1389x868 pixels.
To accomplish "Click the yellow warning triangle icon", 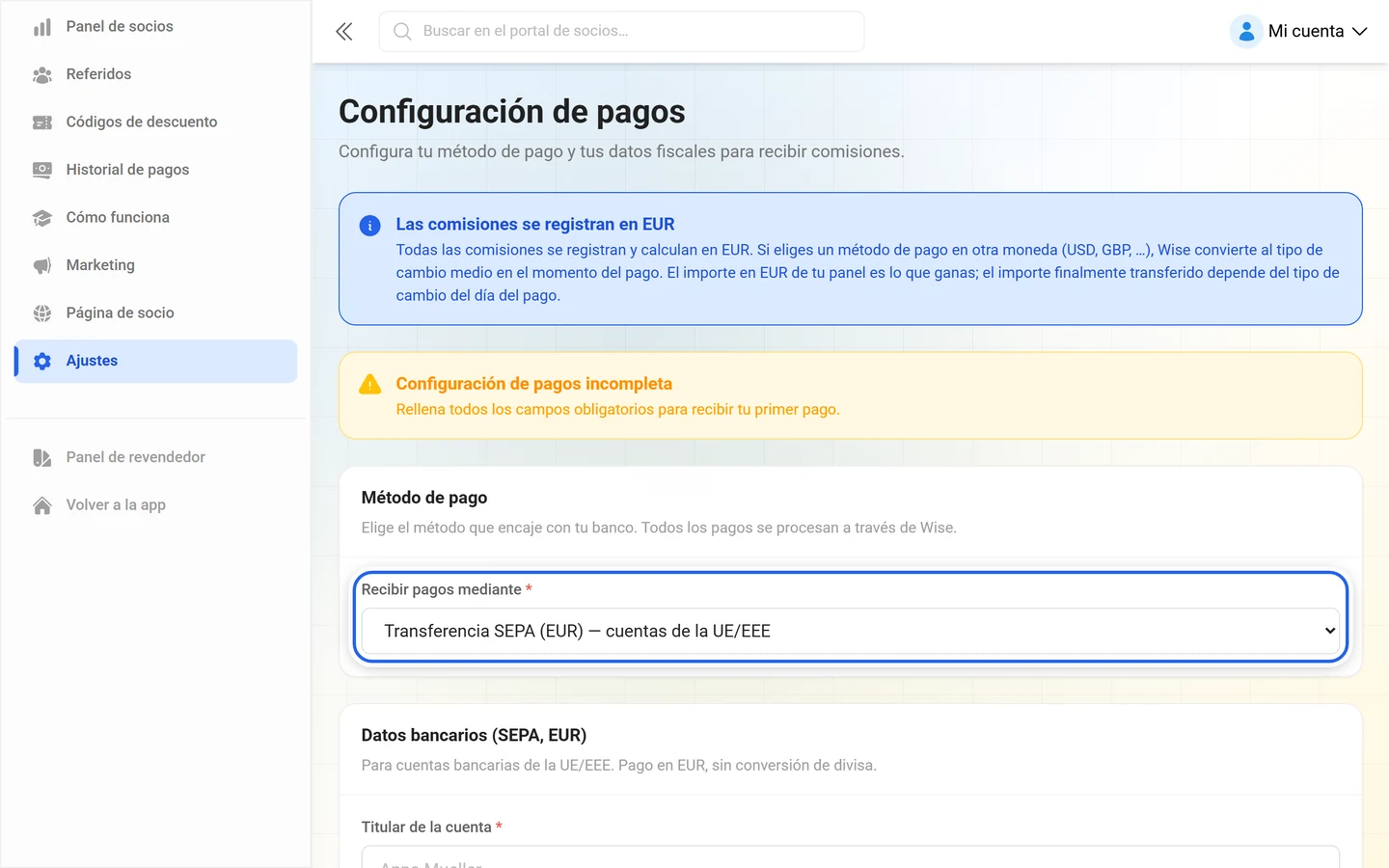I will tap(369, 385).
